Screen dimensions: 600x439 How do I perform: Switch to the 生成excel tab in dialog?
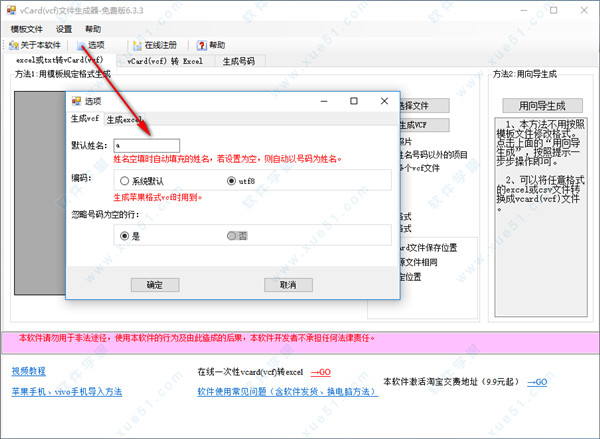125,120
